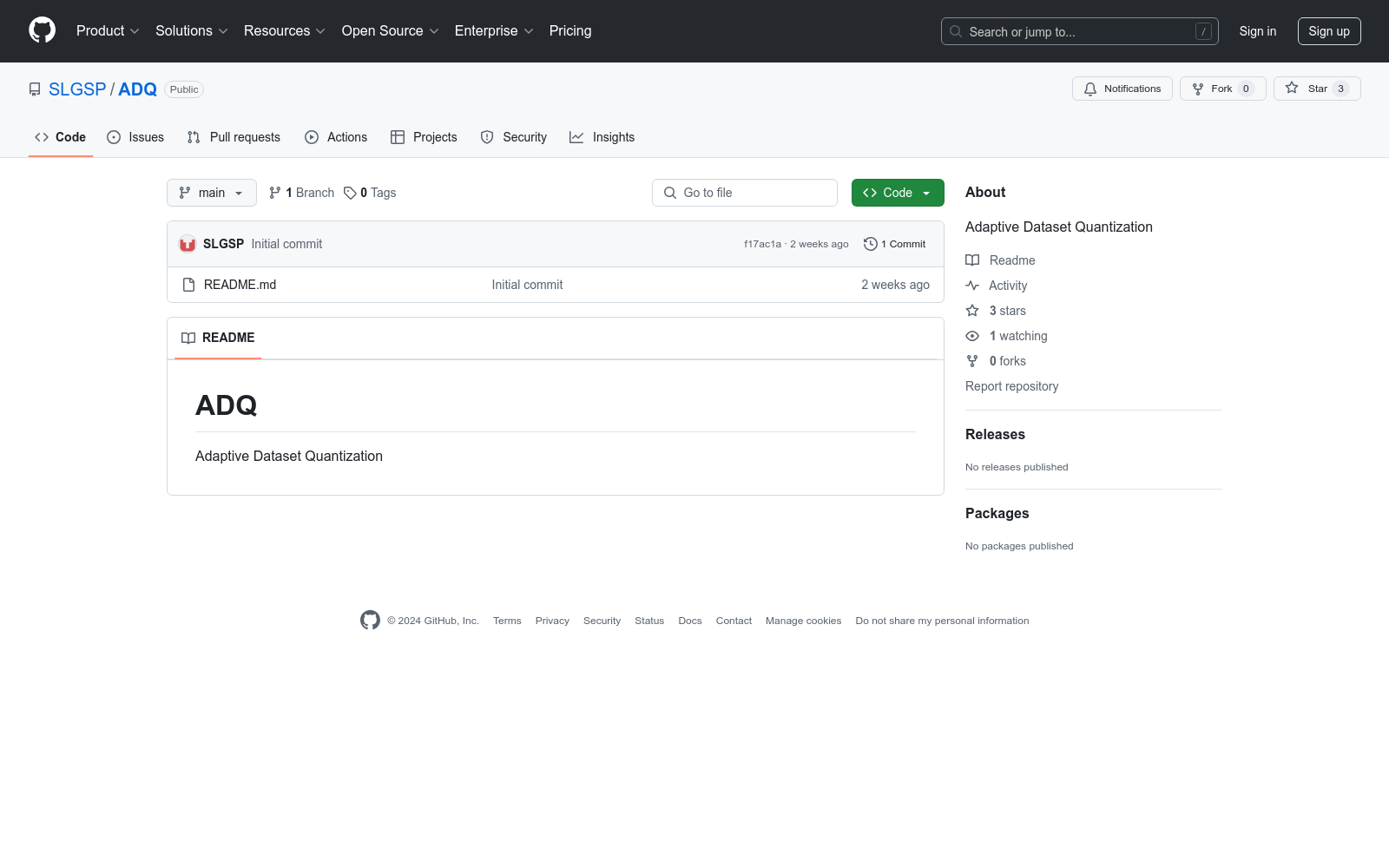
Task: Open Privacy in the footer
Action: (x=552, y=621)
